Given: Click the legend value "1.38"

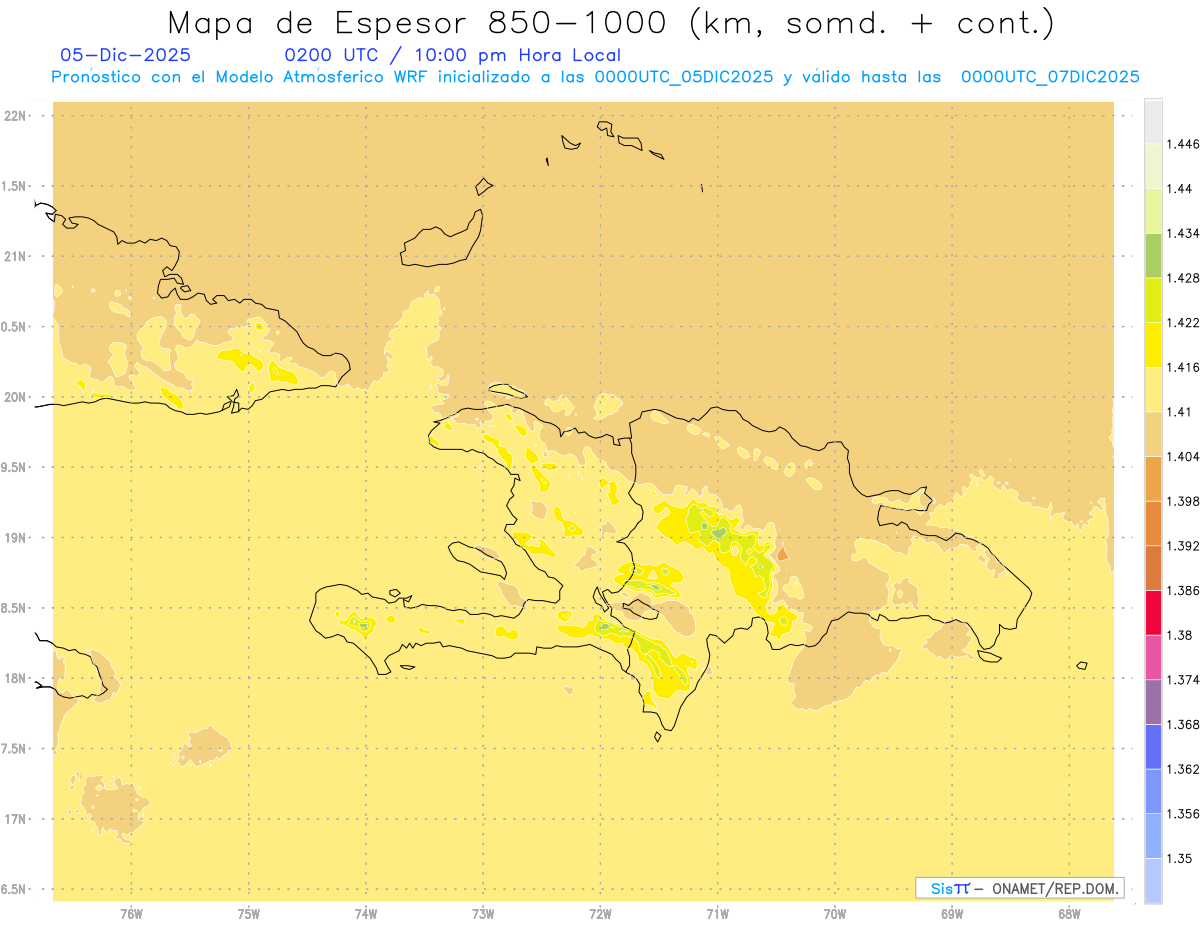Looking at the screenshot, I should 1179,635.
